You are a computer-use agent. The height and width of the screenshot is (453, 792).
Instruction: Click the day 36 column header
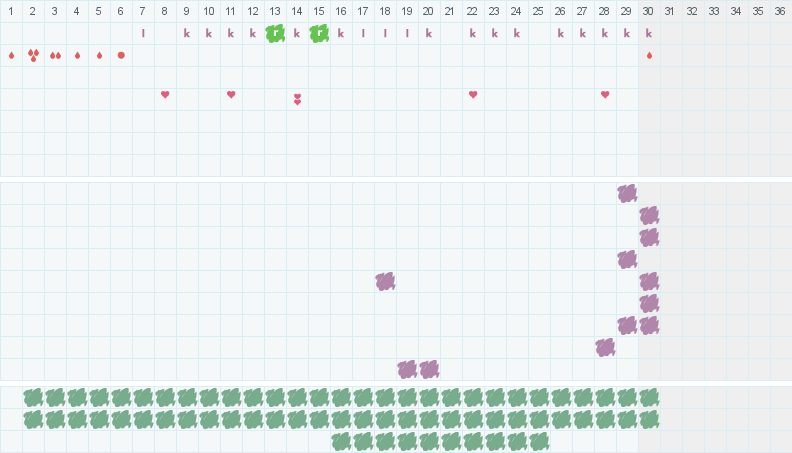(x=780, y=11)
